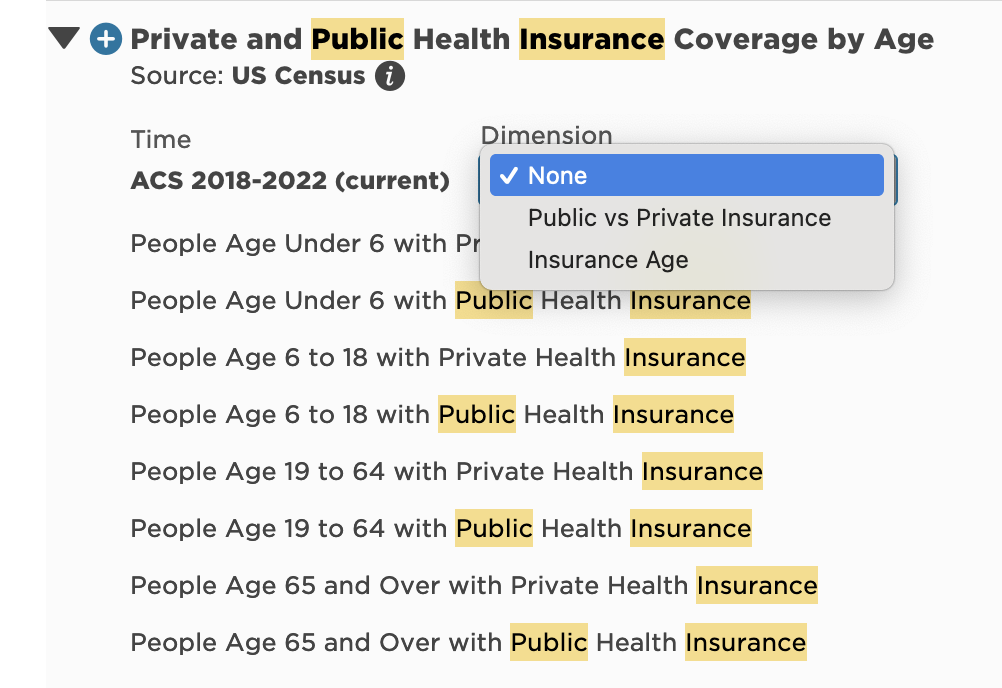Click the Dimension label
This screenshot has width=1002, height=688.
point(546,135)
